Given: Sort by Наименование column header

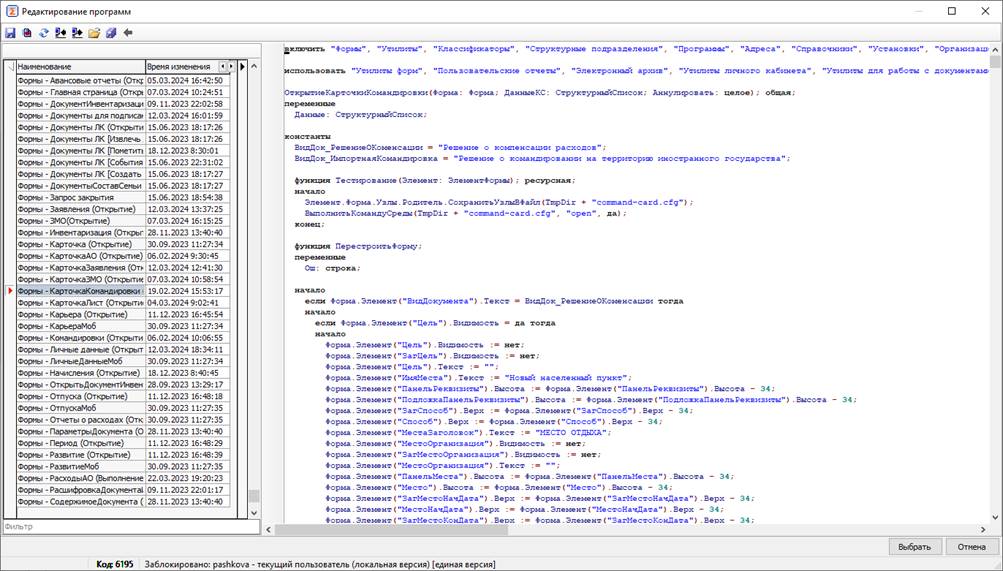Looking at the screenshot, I should pos(81,66).
